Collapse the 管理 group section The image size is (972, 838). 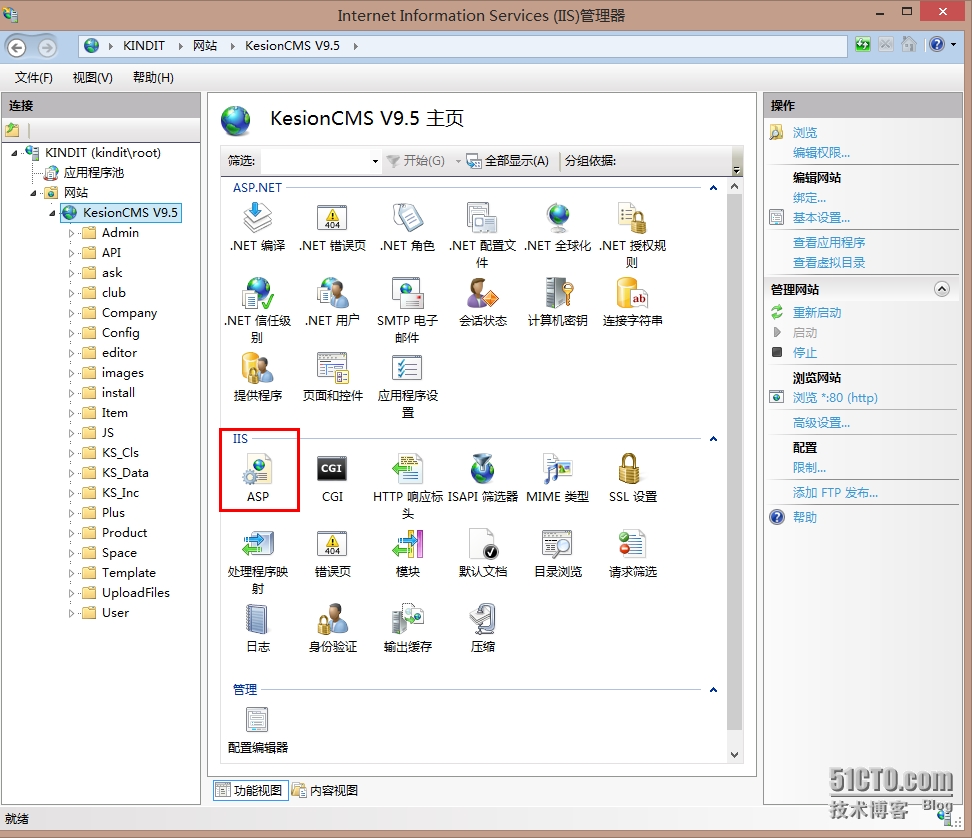[x=714, y=690]
